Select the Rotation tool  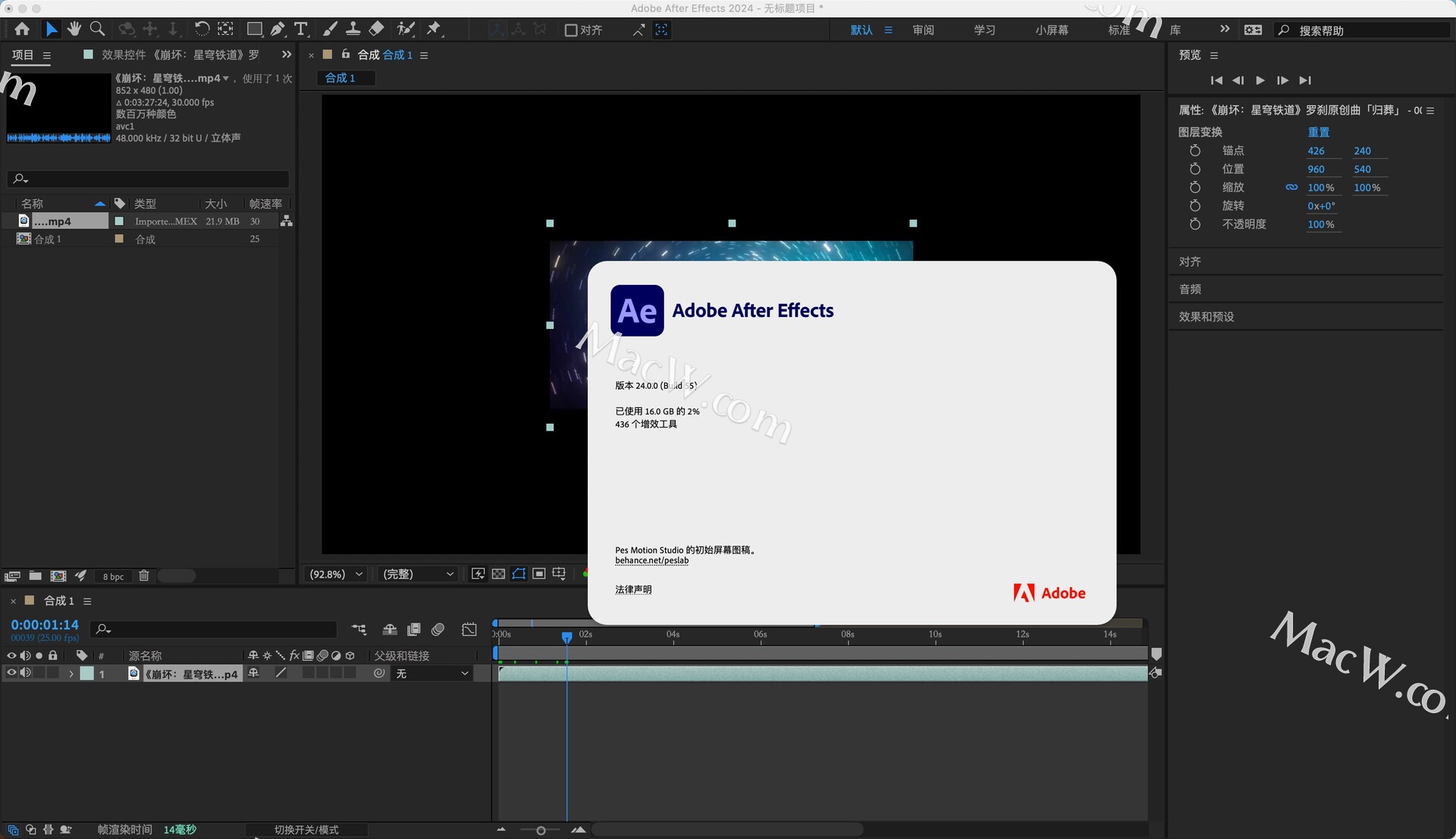(202, 30)
